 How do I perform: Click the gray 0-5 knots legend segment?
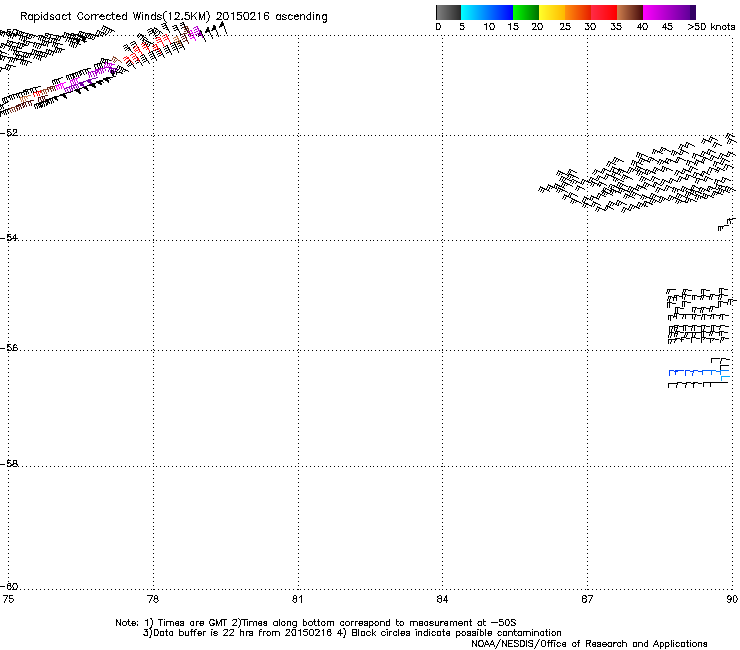pos(448,12)
